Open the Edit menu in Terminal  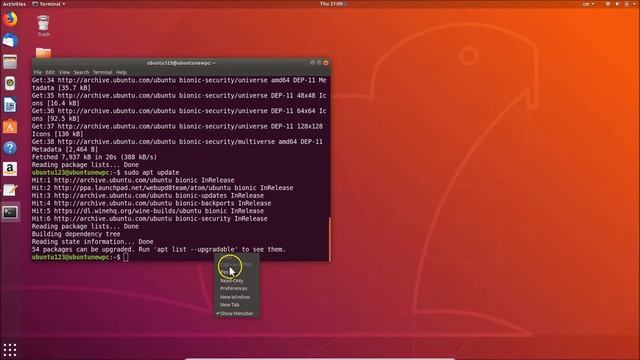pos(50,72)
